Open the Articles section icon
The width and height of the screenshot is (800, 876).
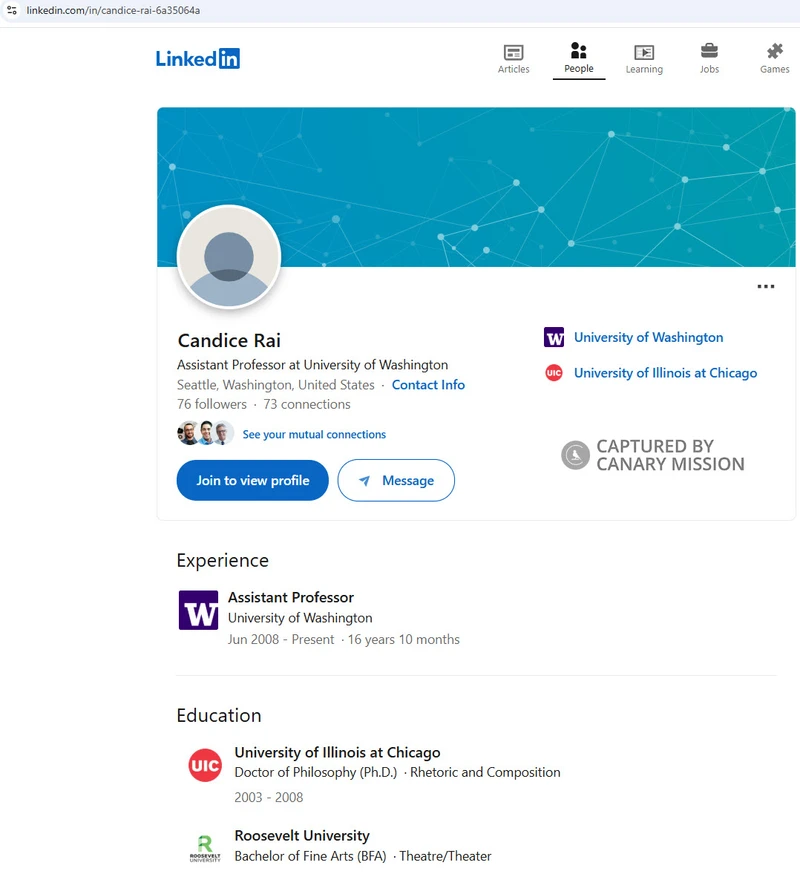tap(513, 53)
